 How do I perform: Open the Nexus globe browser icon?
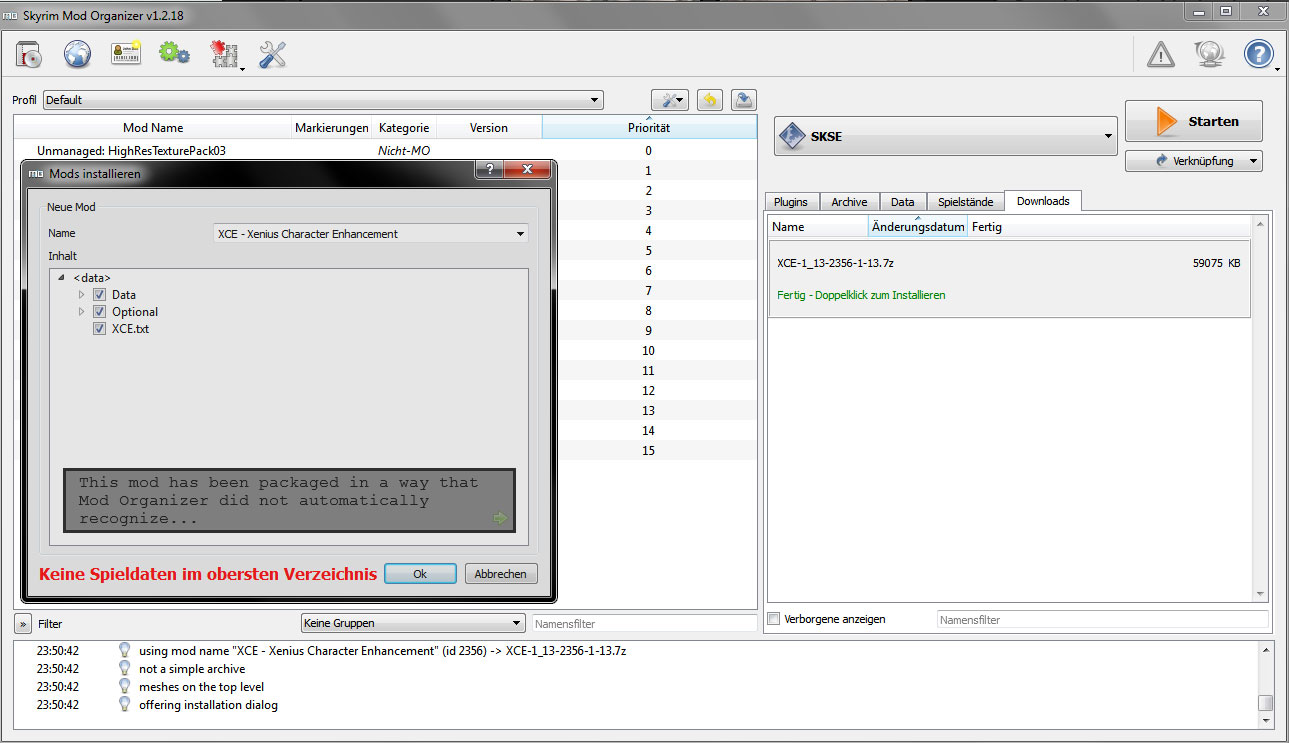(x=78, y=55)
